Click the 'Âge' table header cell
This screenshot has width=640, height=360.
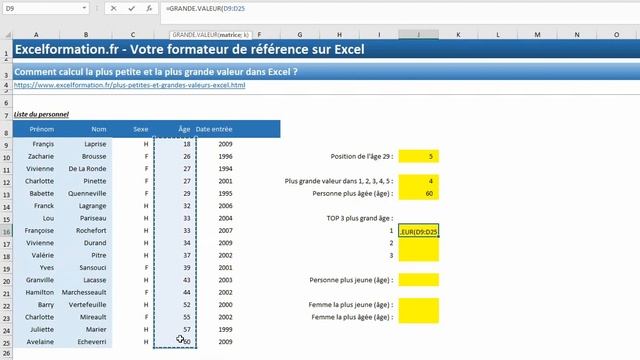(175, 129)
